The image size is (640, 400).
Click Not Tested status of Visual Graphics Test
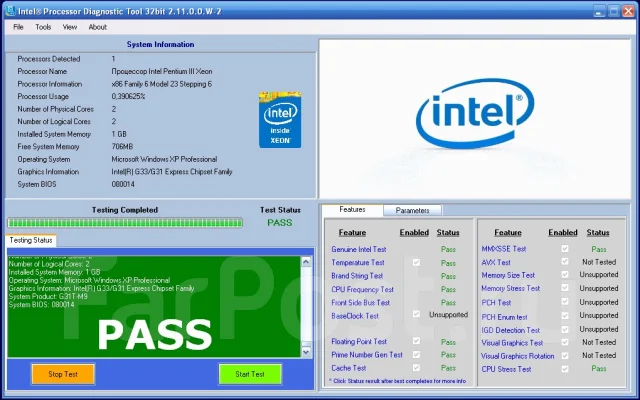(x=599, y=342)
